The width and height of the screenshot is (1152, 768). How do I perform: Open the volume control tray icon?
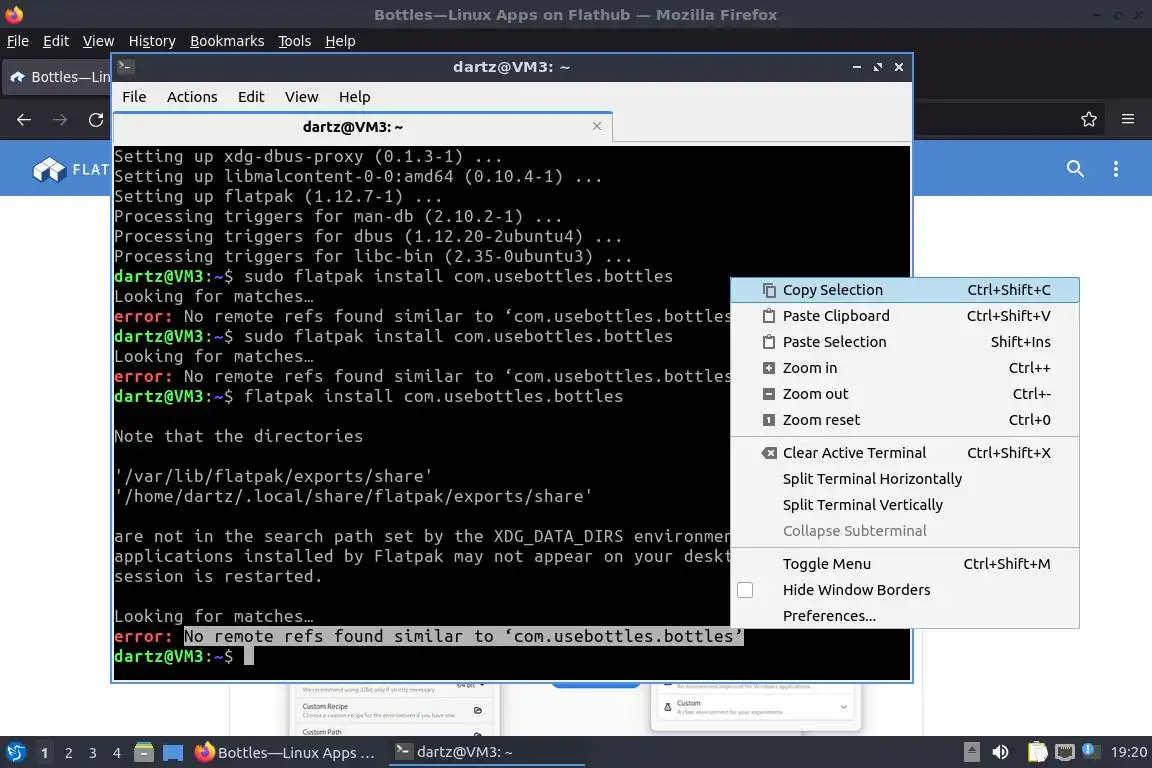1001,752
